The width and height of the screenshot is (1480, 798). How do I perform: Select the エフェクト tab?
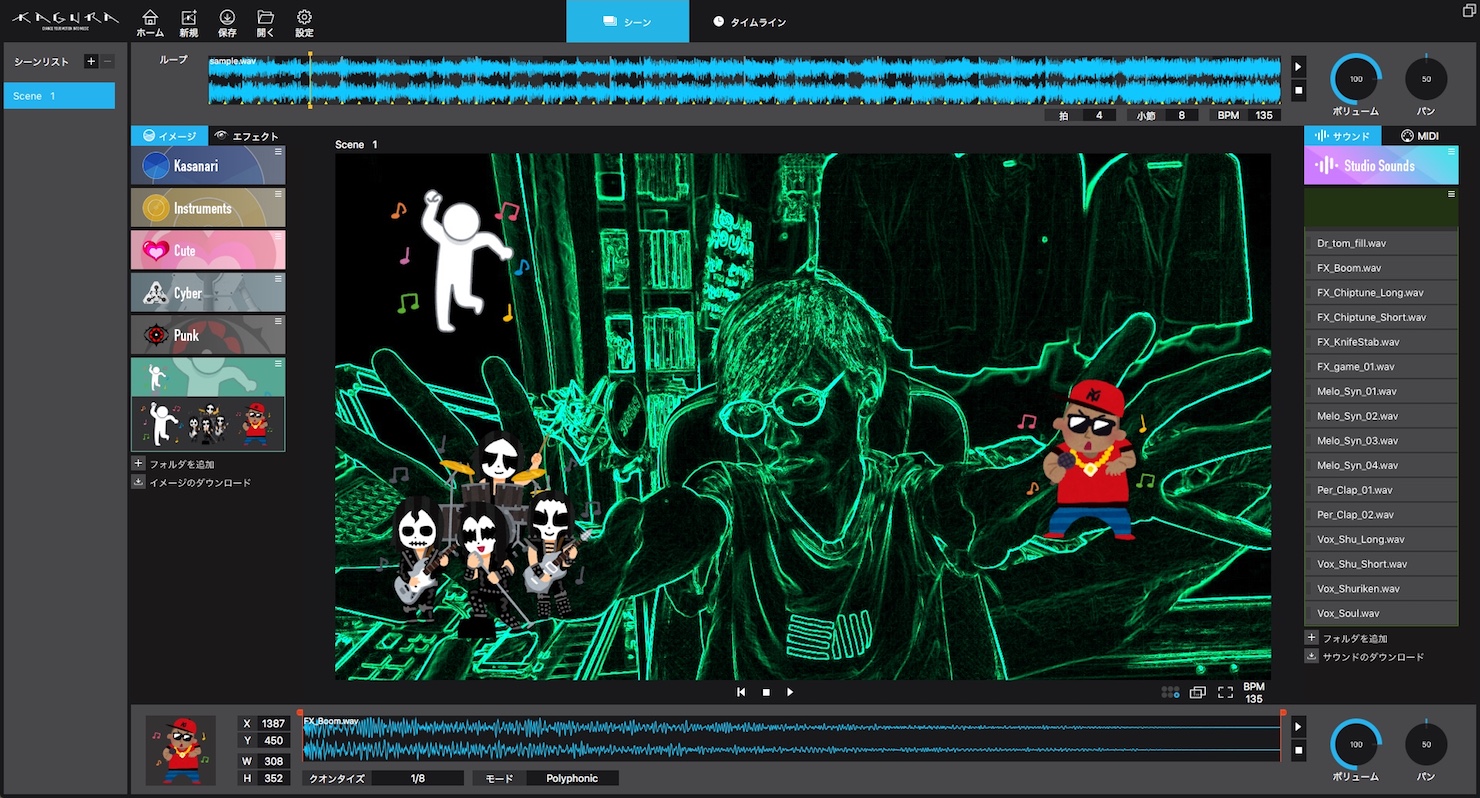tap(247, 136)
